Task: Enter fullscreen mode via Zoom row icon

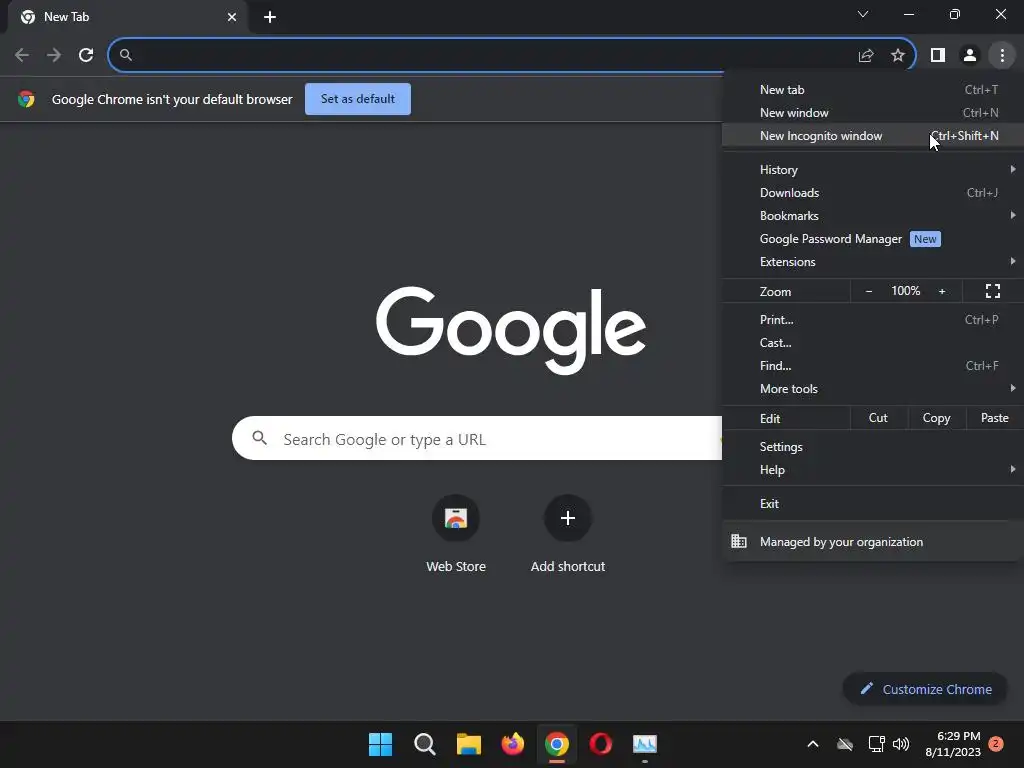Action: 993,291
